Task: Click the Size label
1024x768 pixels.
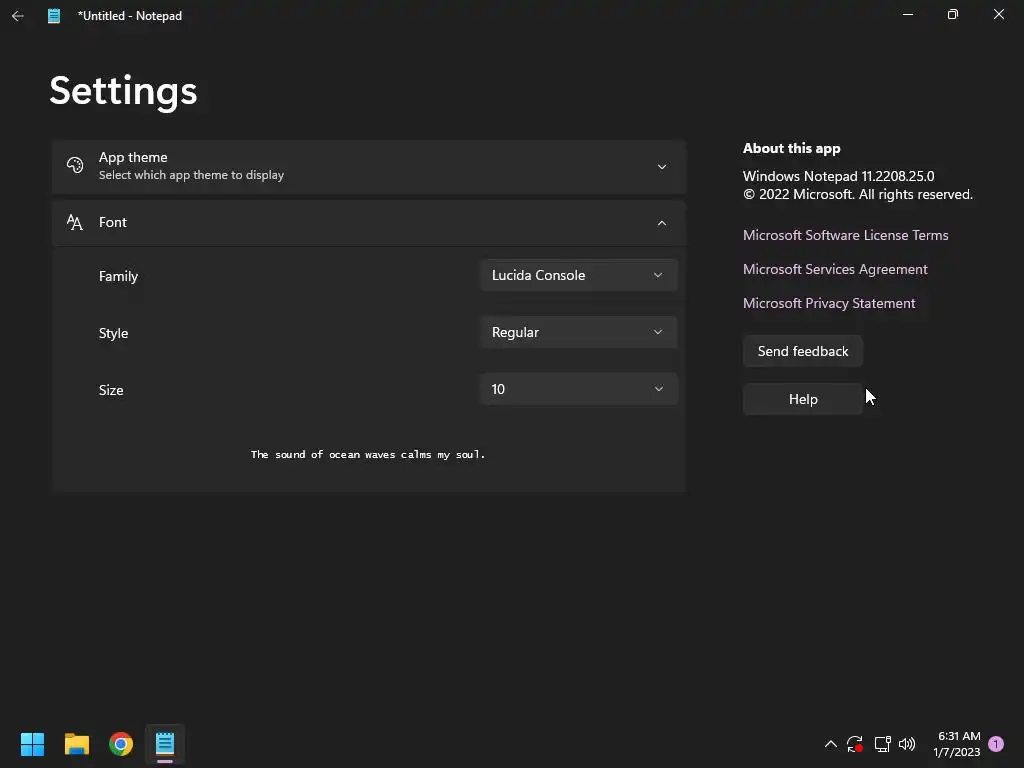Action: [111, 390]
